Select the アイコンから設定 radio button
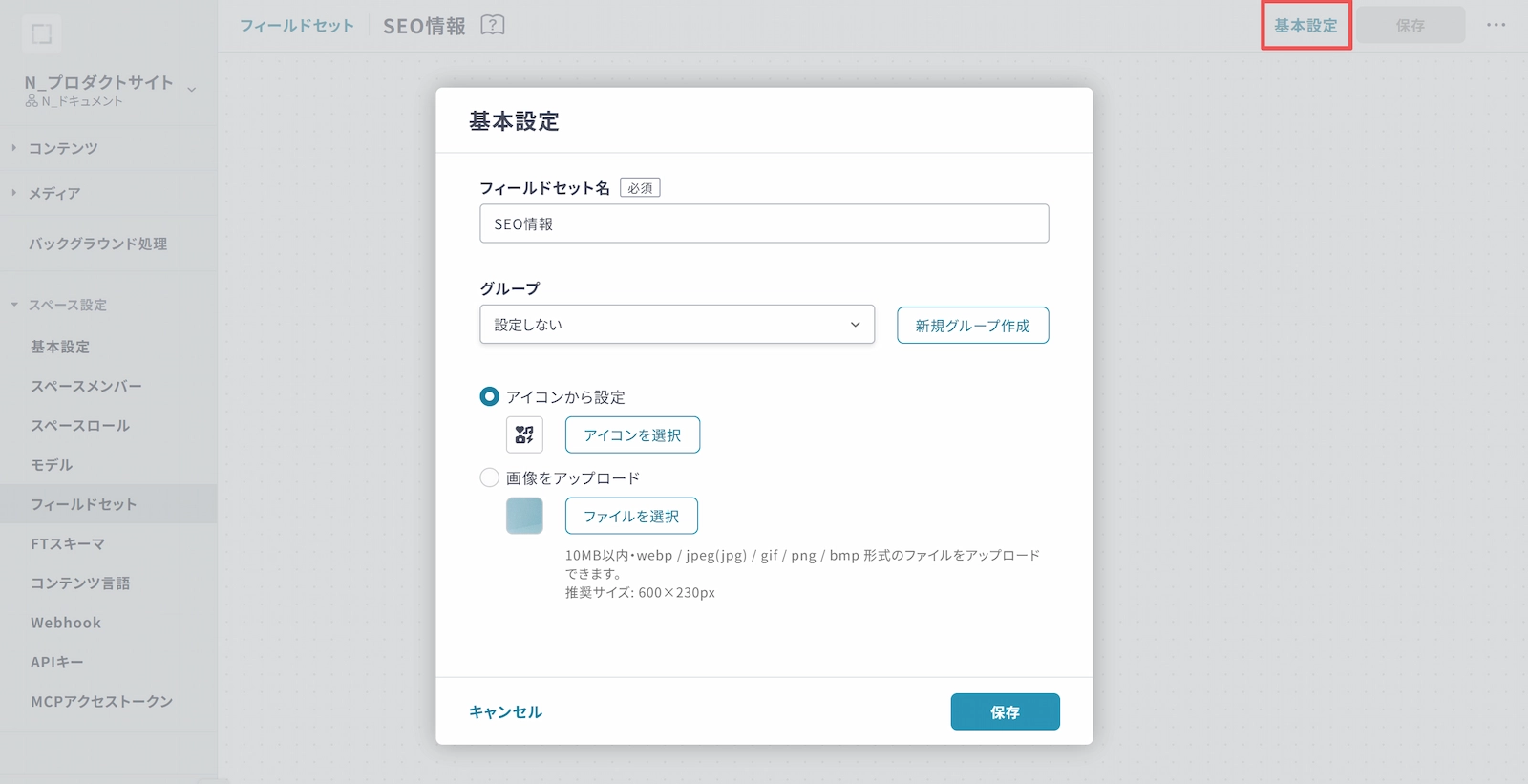This screenshot has width=1528, height=784. [x=490, y=396]
